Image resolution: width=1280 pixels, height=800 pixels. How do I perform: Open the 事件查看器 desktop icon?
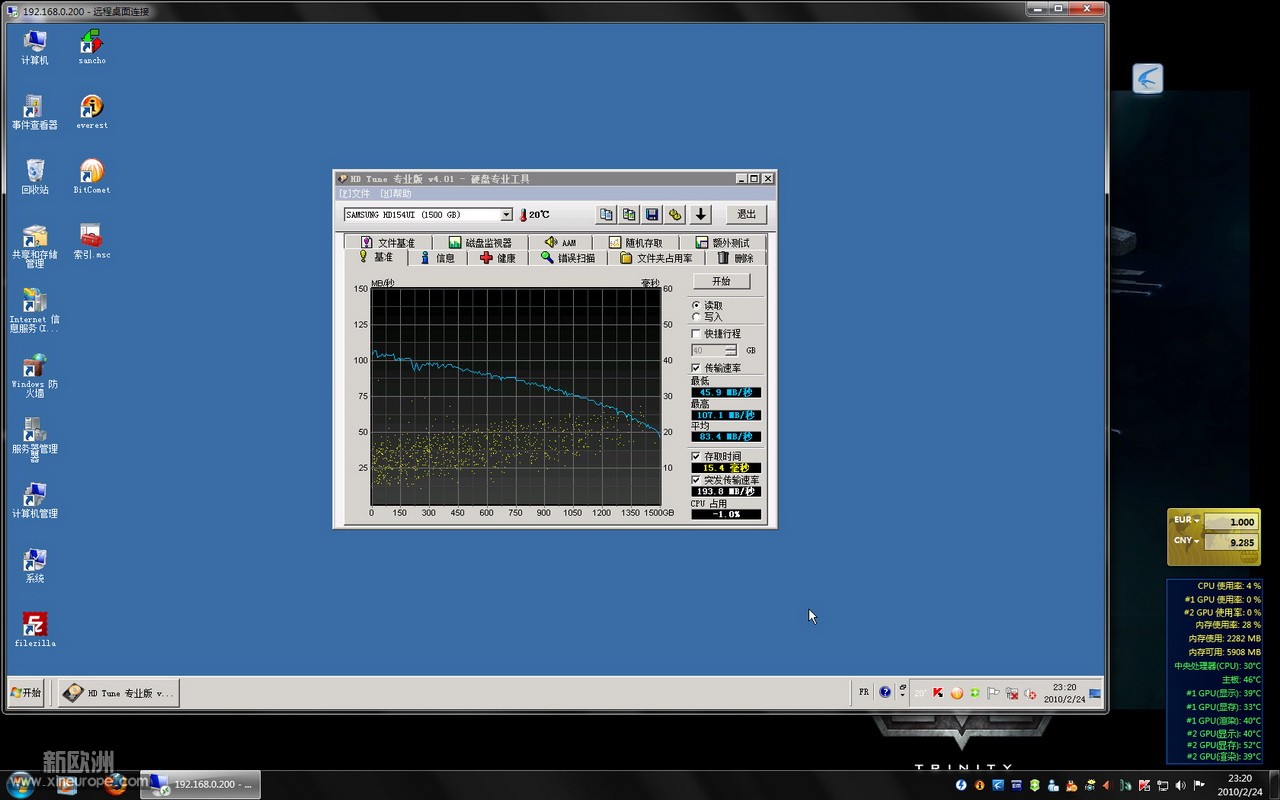[x=35, y=112]
